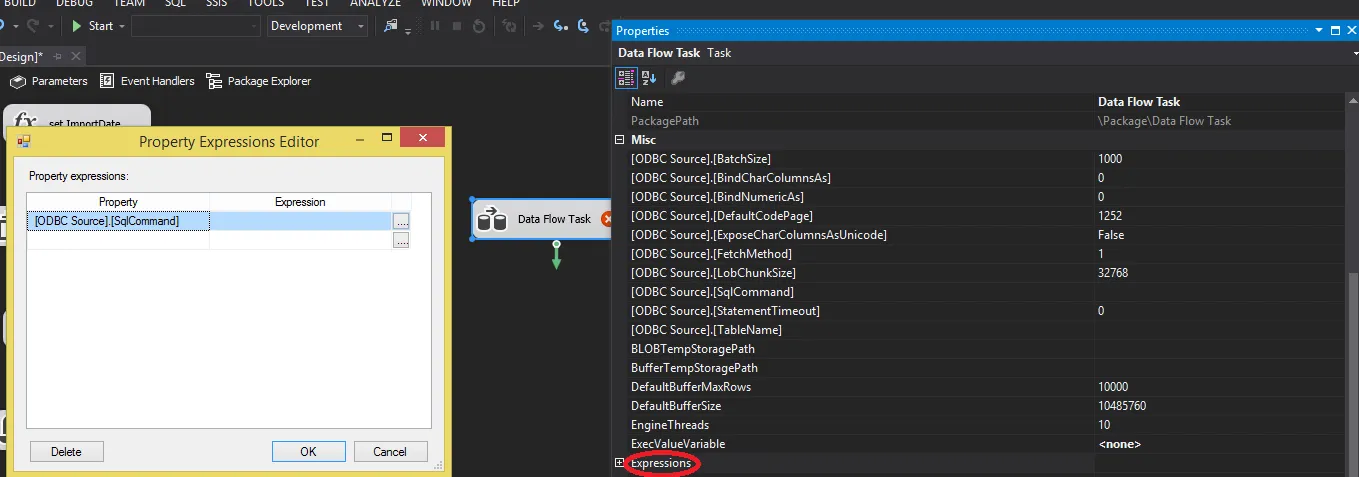Click the Package Explorer tree icon
The height and width of the screenshot is (477, 1359).
pos(213,81)
